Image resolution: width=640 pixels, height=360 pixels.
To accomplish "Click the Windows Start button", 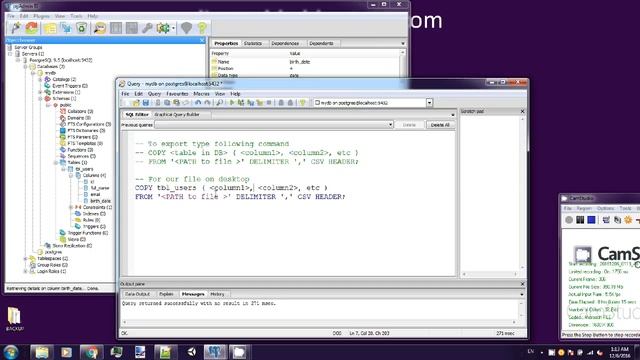I will point(11,352).
